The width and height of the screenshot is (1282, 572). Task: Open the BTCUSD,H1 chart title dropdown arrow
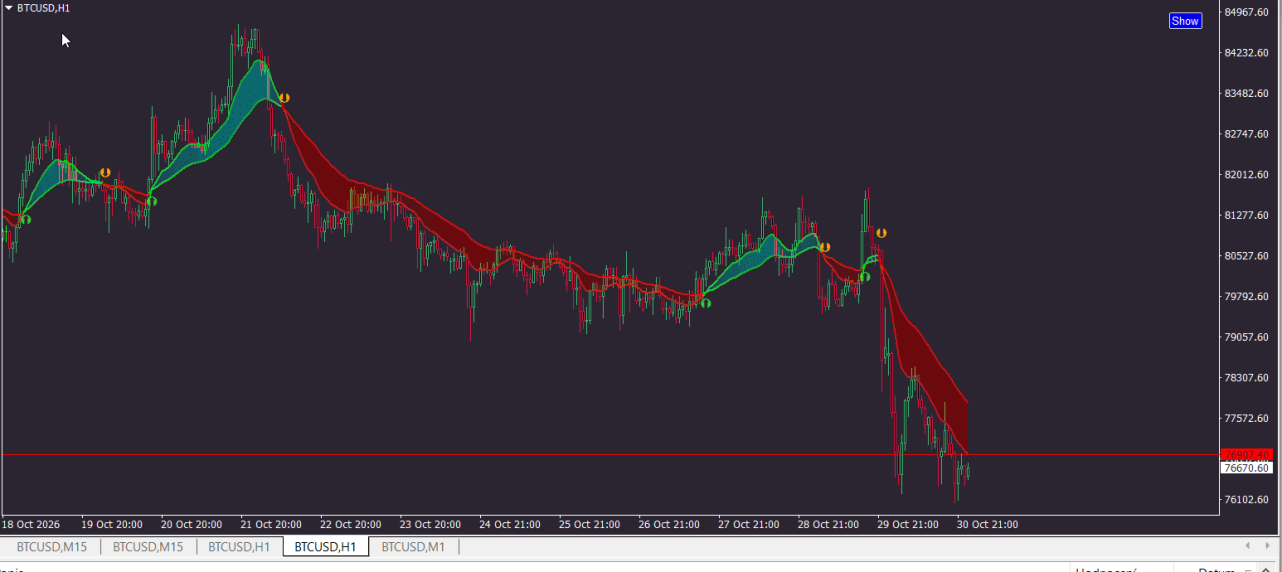click(9, 8)
